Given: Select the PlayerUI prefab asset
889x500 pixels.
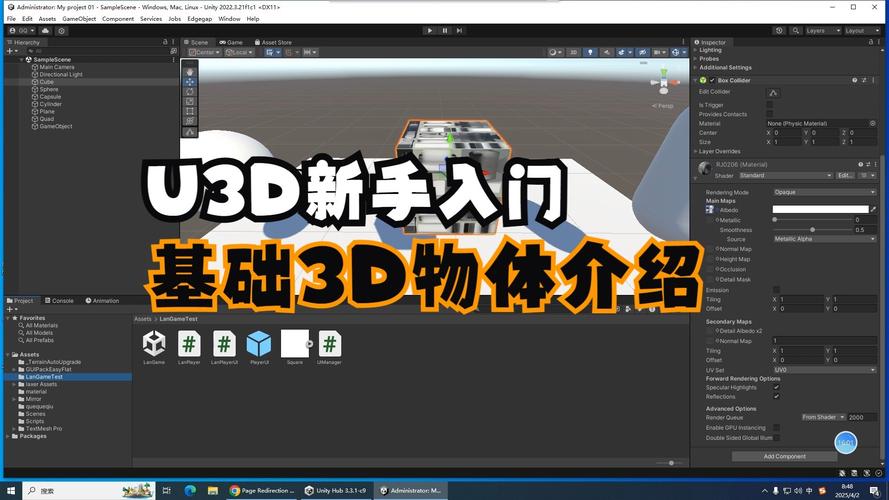Looking at the screenshot, I should 259,347.
